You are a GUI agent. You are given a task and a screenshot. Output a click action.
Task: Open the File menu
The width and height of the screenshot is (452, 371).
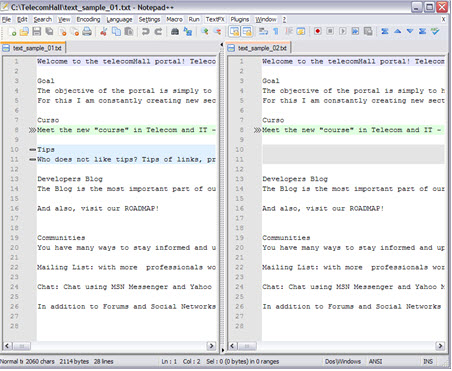click(6, 20)
